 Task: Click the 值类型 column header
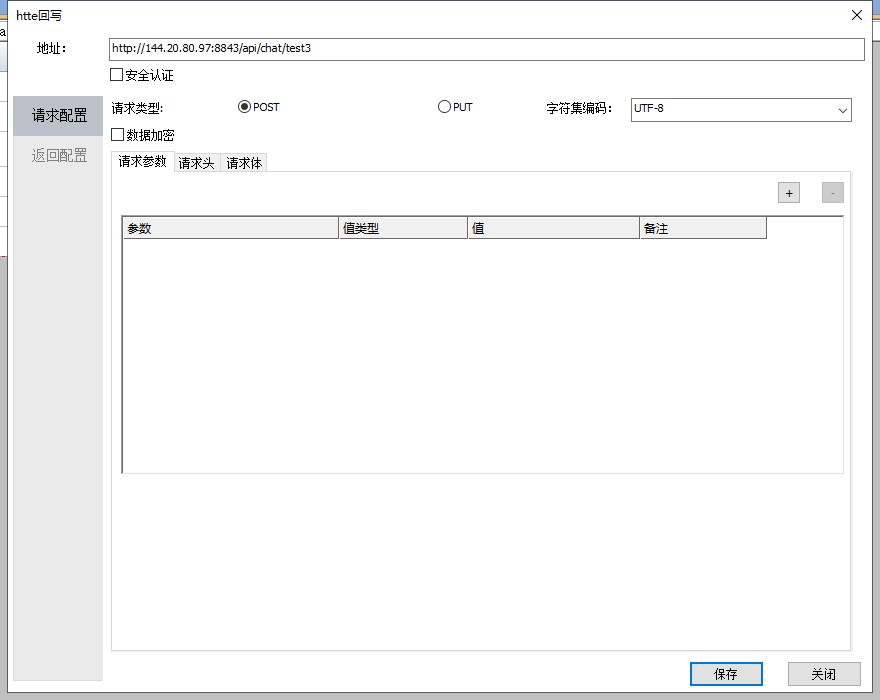[403, 229]
